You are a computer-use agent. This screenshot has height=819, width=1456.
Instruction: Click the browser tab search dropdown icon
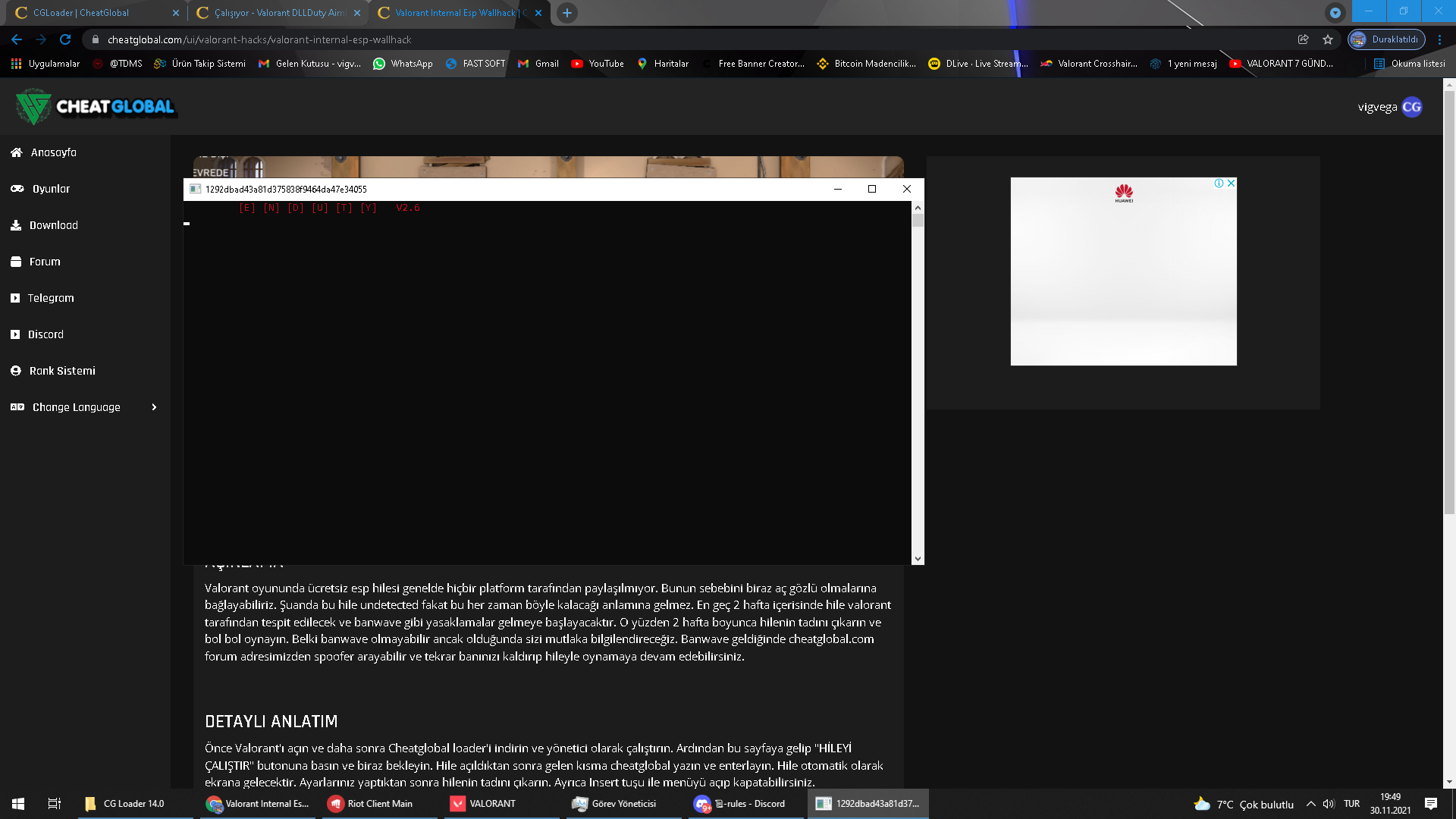[x=1335, y=13]
